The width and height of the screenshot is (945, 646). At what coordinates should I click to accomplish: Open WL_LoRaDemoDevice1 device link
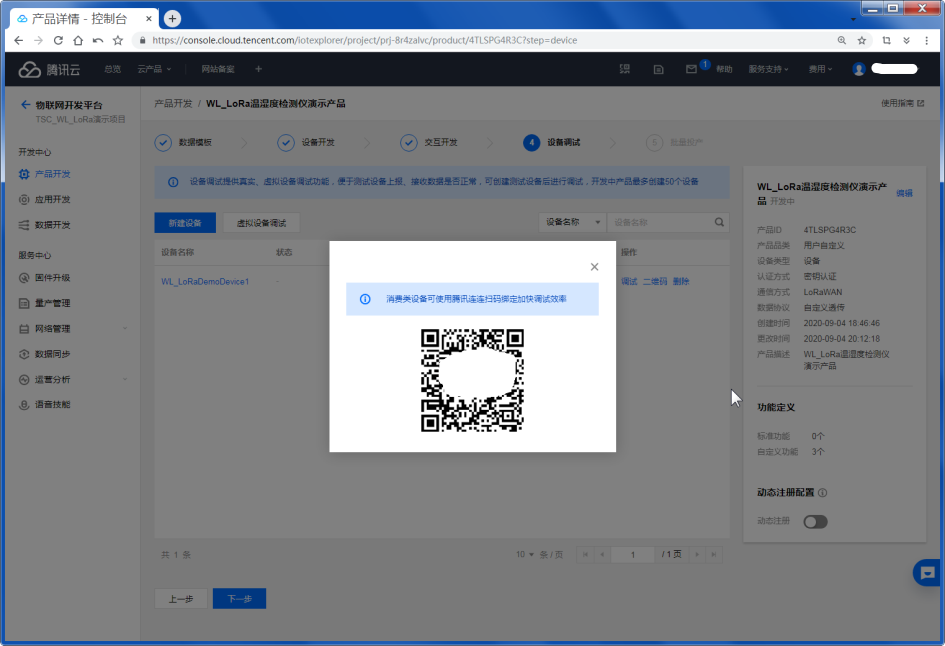point(205,281)
